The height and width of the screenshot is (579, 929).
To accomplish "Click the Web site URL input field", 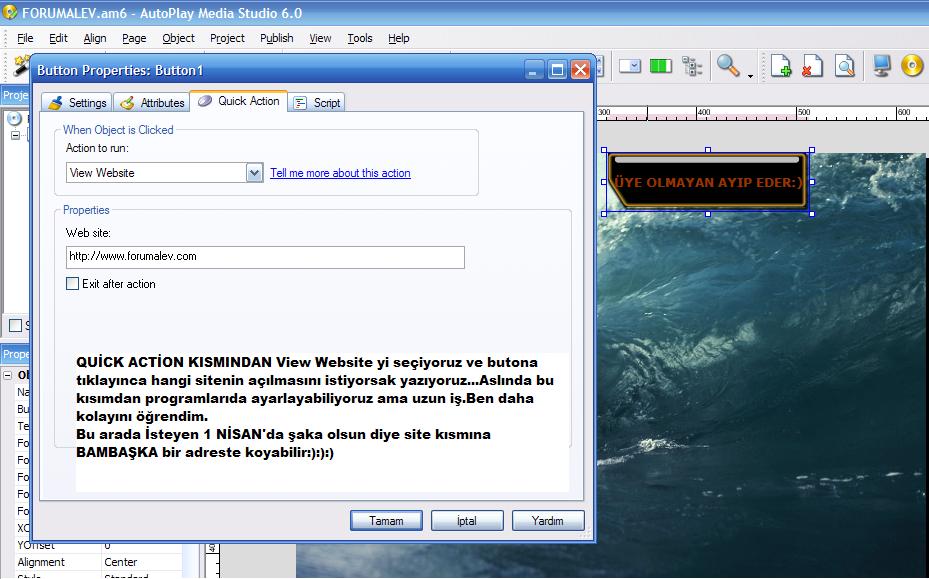I will pyautogui.click(x=265, y=257).
